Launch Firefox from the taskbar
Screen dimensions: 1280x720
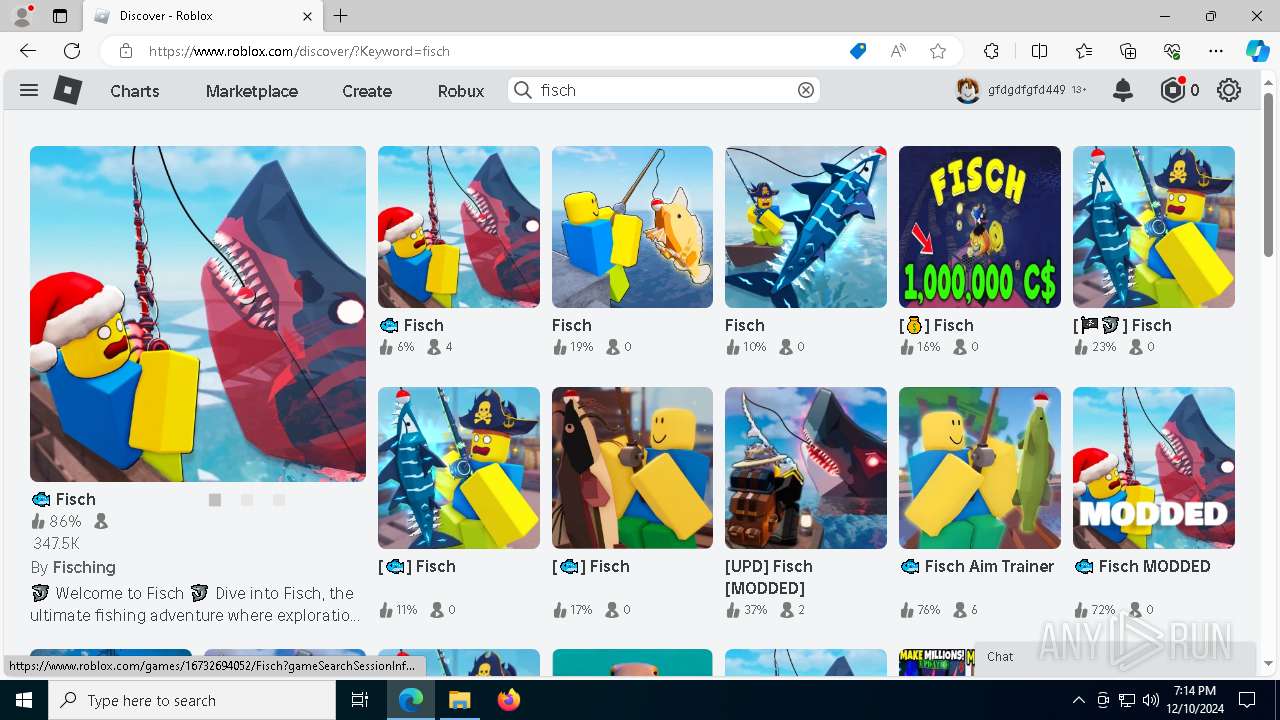pos(509,700)
